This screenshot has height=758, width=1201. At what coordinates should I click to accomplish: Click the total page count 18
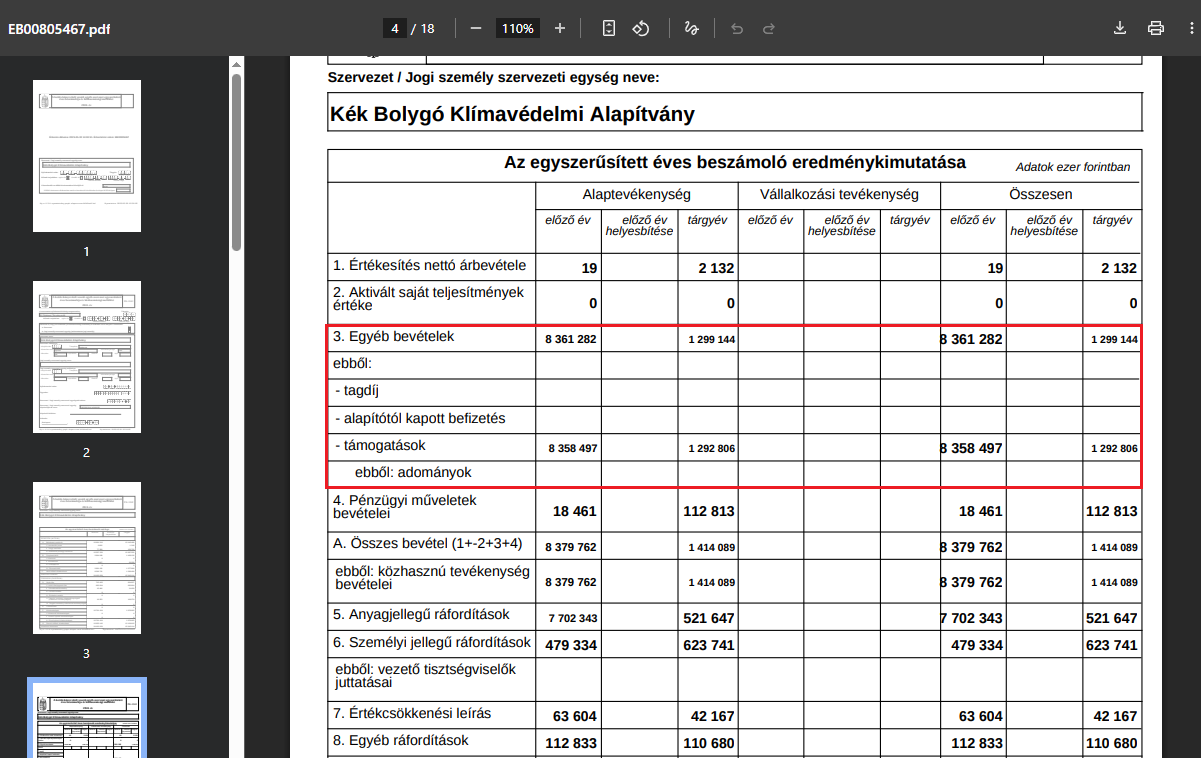click(x=427, y=28)
